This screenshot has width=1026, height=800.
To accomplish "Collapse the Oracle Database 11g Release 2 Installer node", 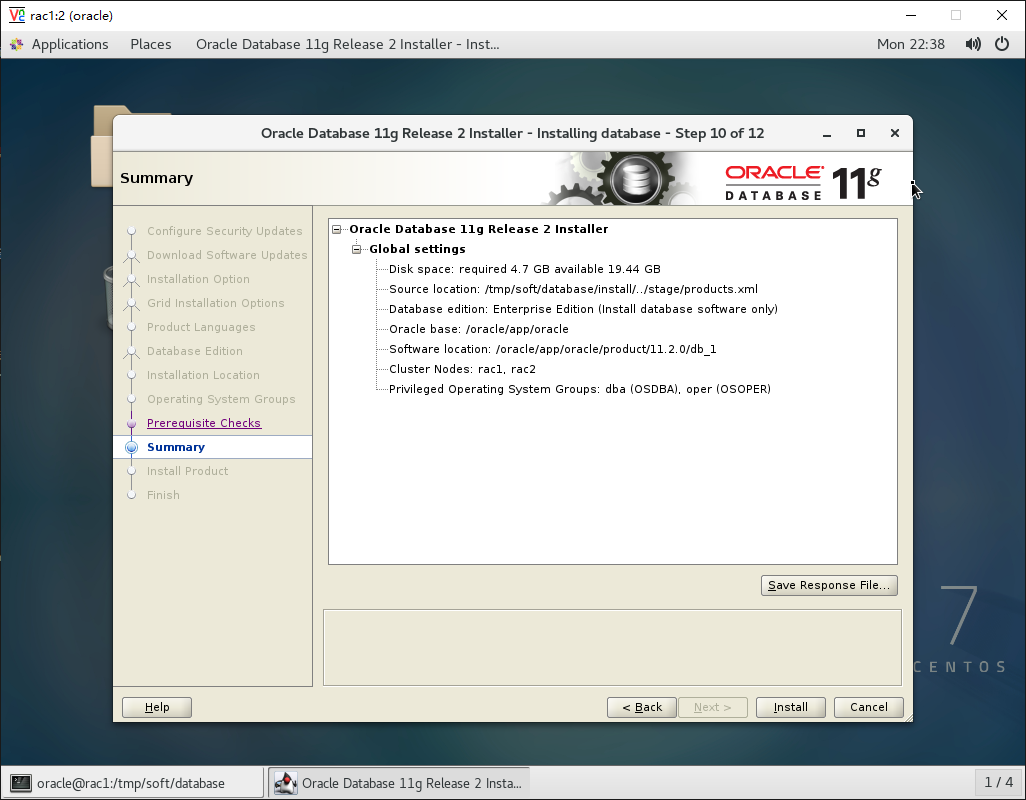I will click(337, 230).
